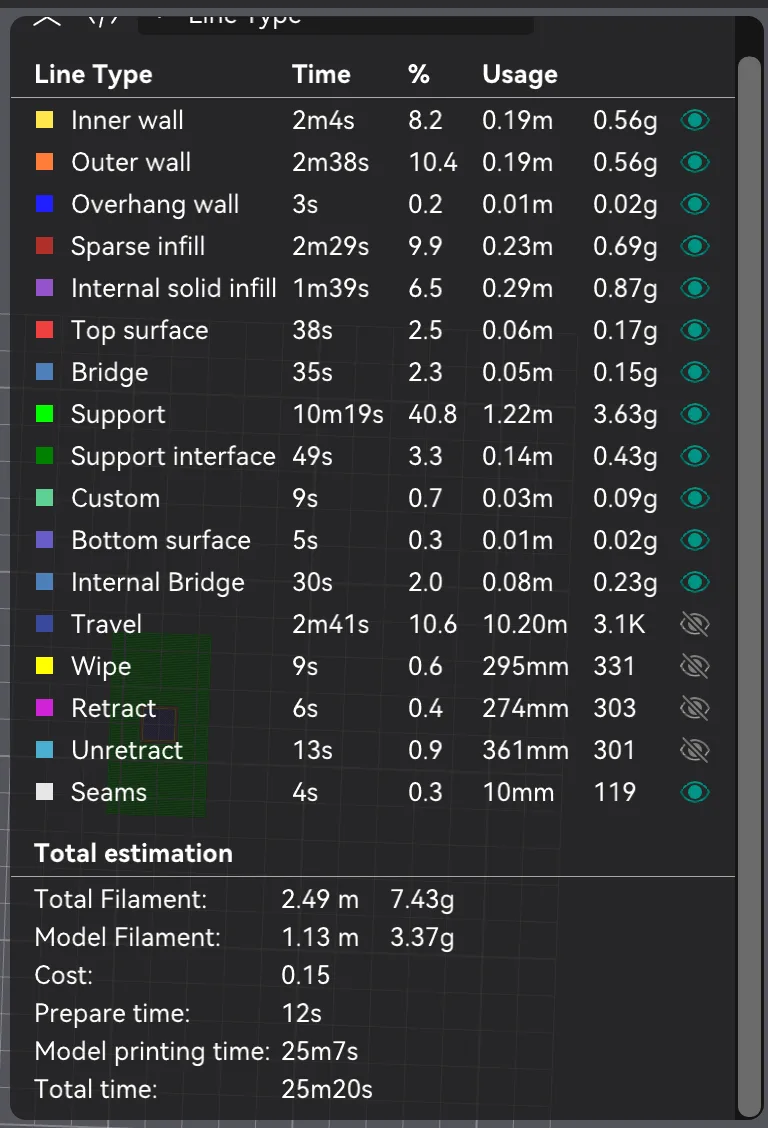
Task: Click the magenta Retract color swatch
Action: click(45, 707)
